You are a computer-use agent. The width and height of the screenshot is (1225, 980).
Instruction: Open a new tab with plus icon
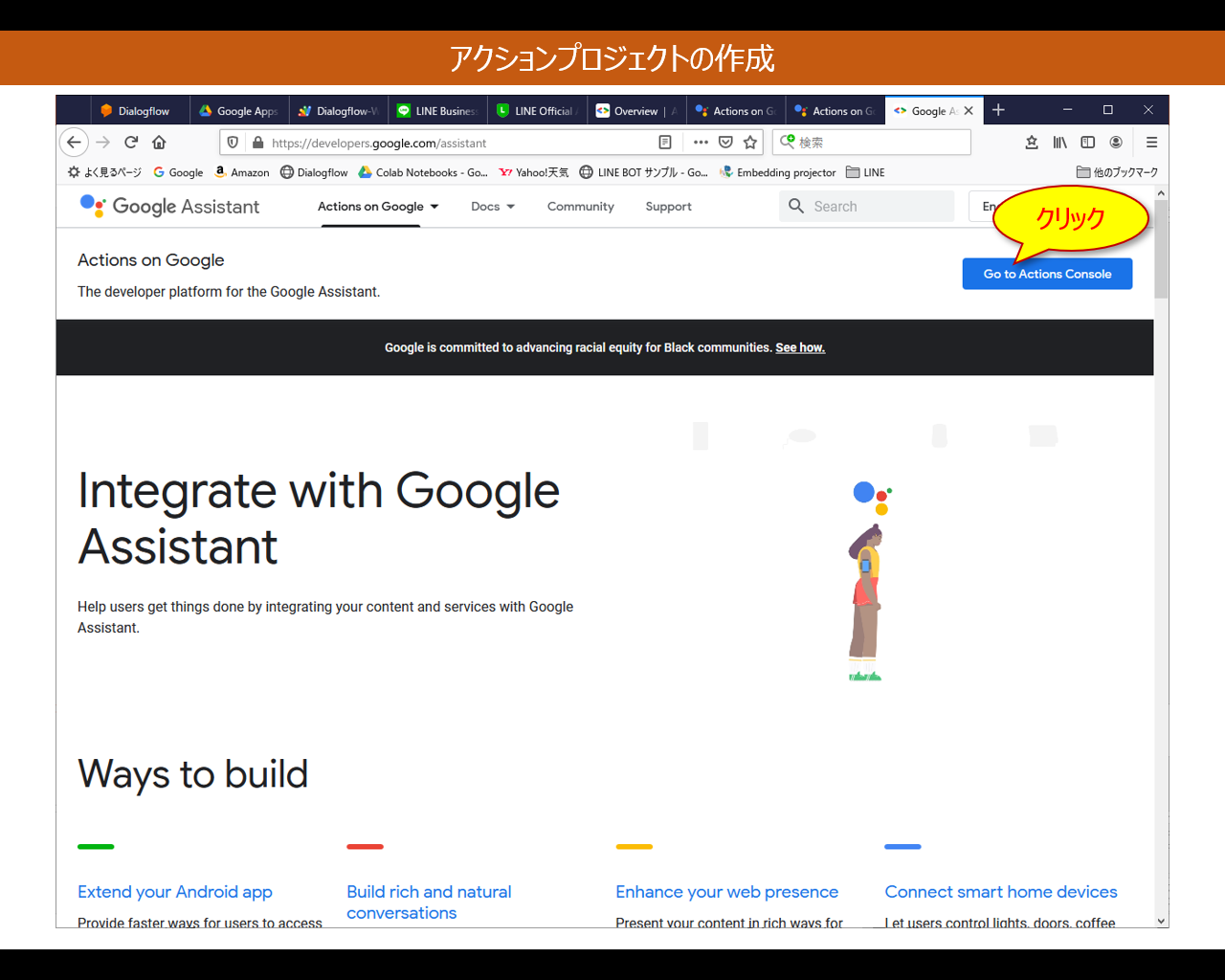point(998,110)
